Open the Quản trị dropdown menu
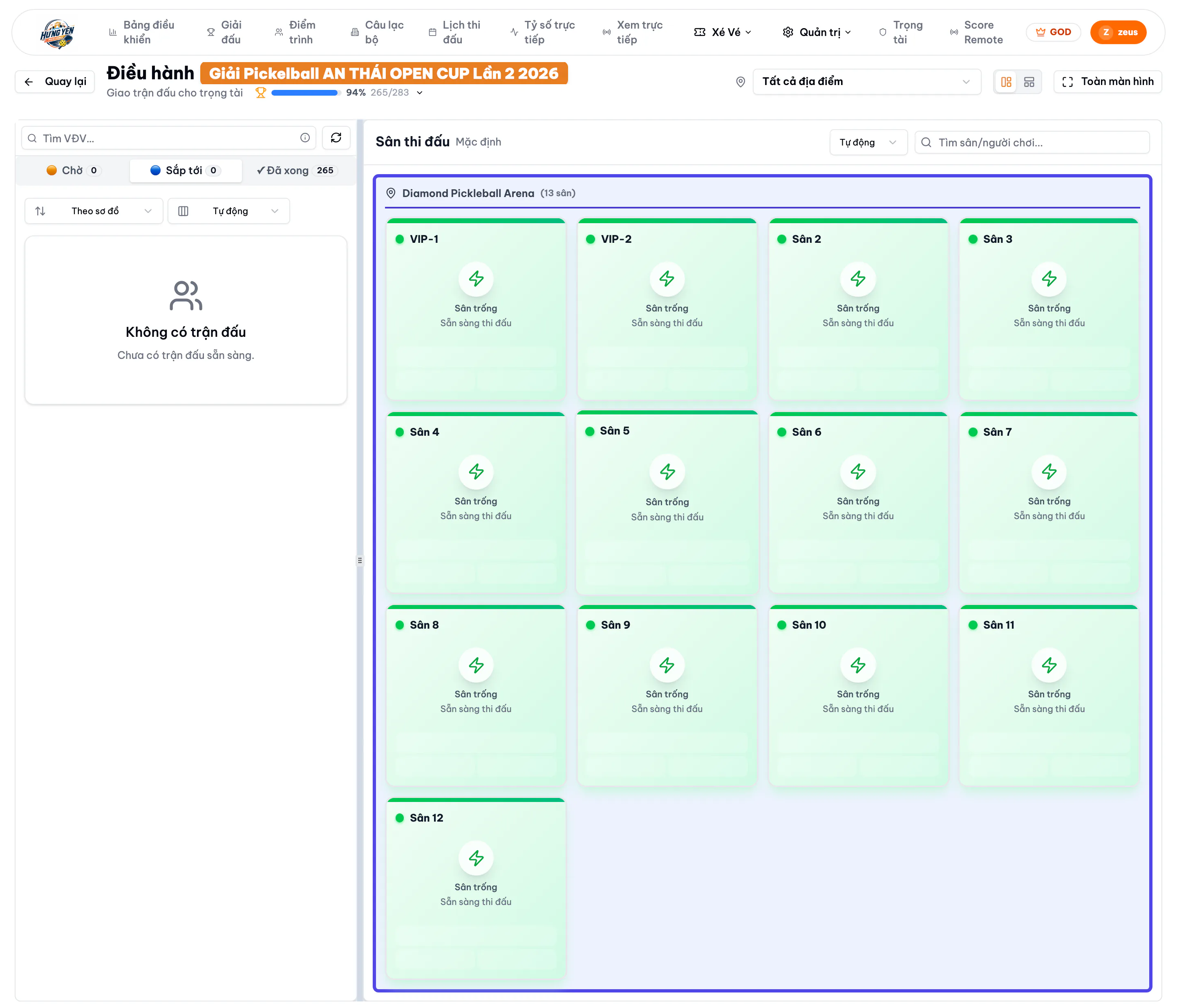Screen dimensions: 1177x1008 tap(817, 32)
